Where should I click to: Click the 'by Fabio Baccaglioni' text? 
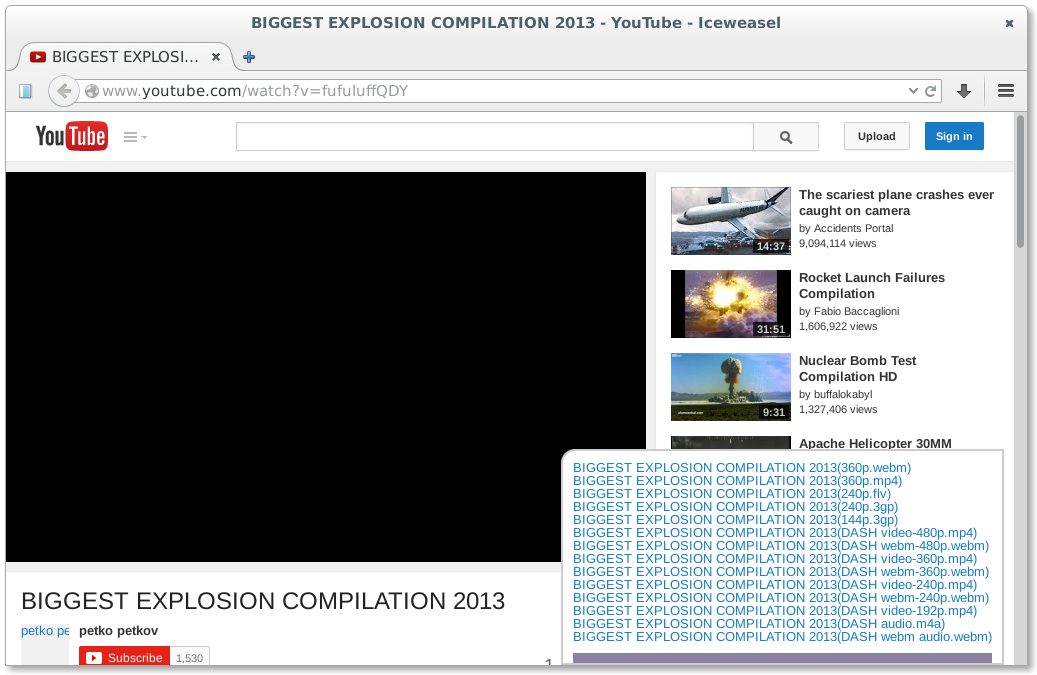pyautogui.click(x=849, y=311)
